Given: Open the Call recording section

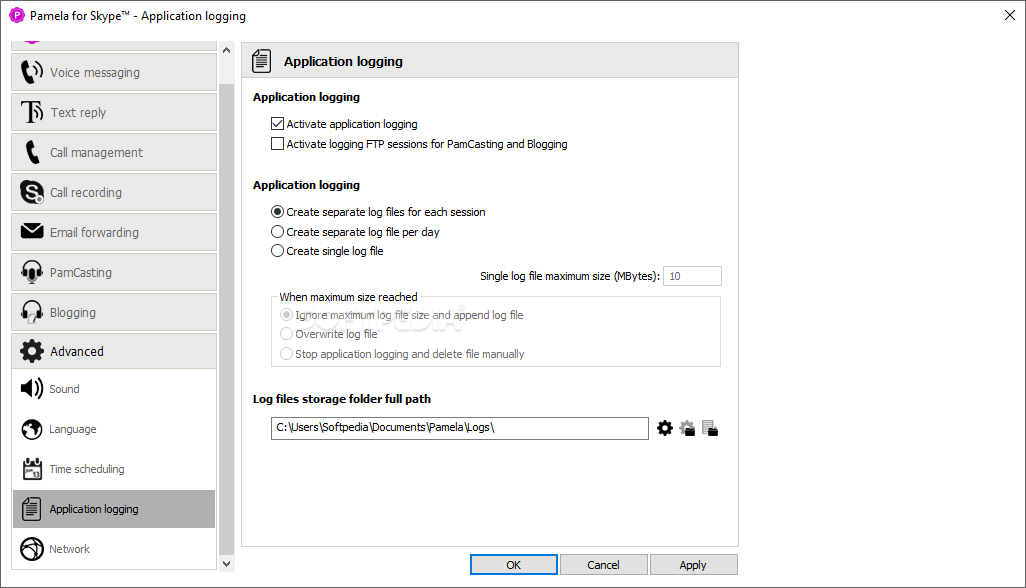Looking at the screenshot, I should click(114, 192).
